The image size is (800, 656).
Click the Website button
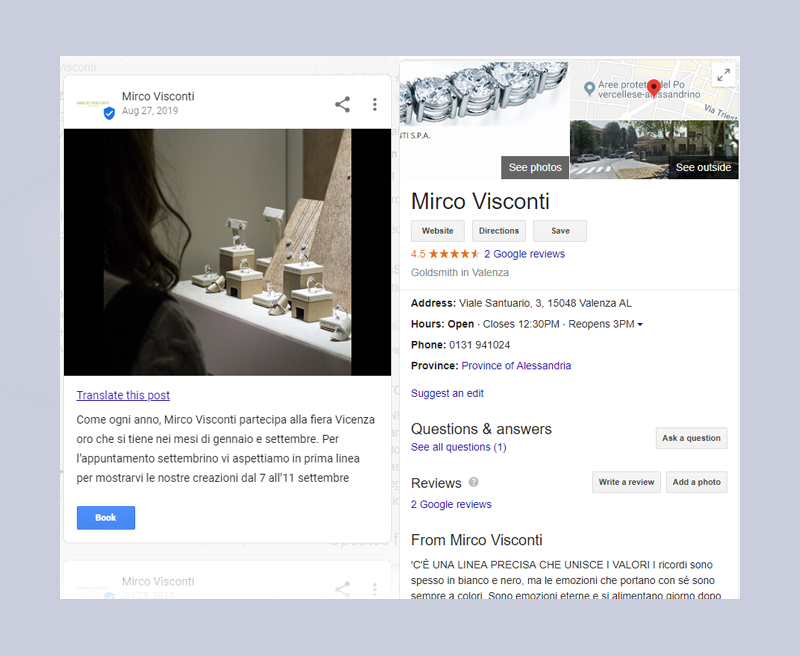tap(438, 231)
